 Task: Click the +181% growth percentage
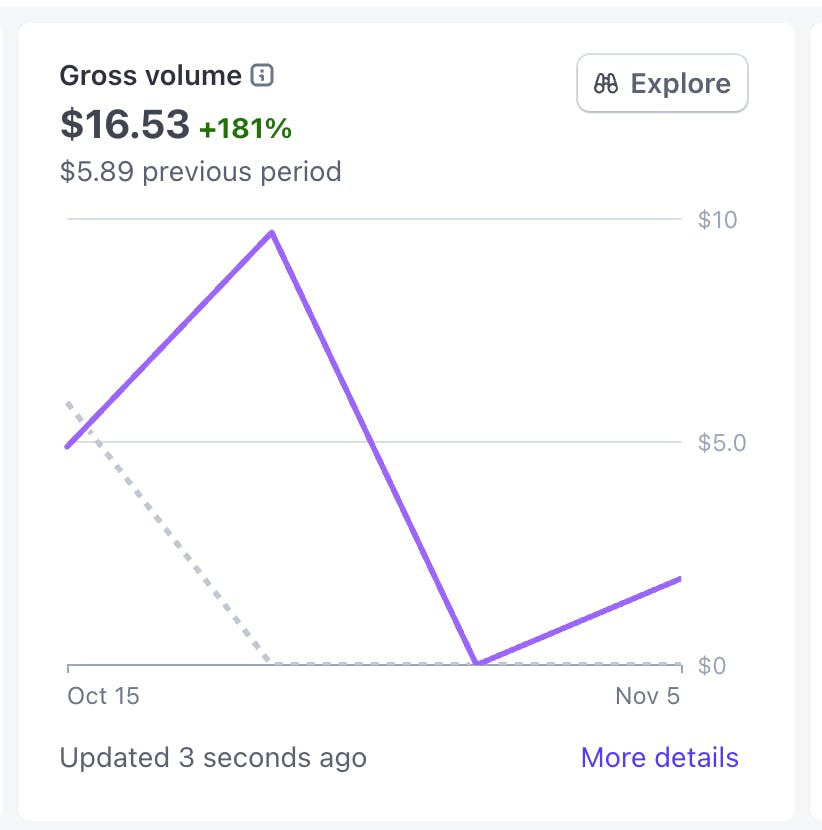(245, 128)
